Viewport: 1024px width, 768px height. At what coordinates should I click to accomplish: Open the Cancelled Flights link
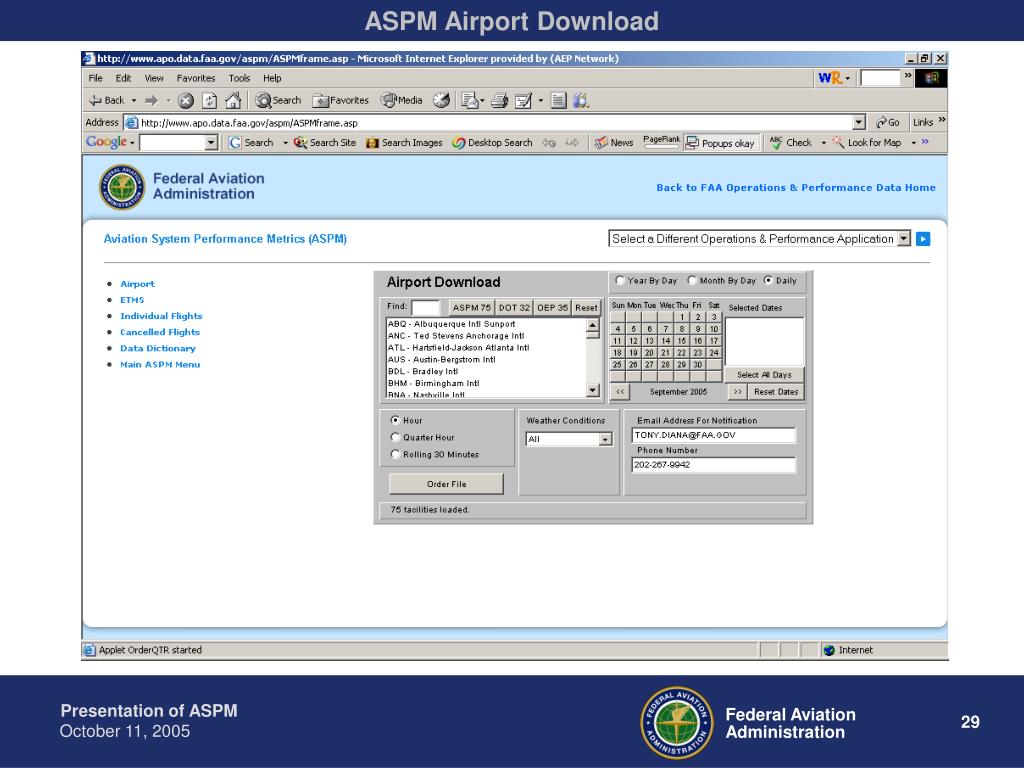point(160,332)
